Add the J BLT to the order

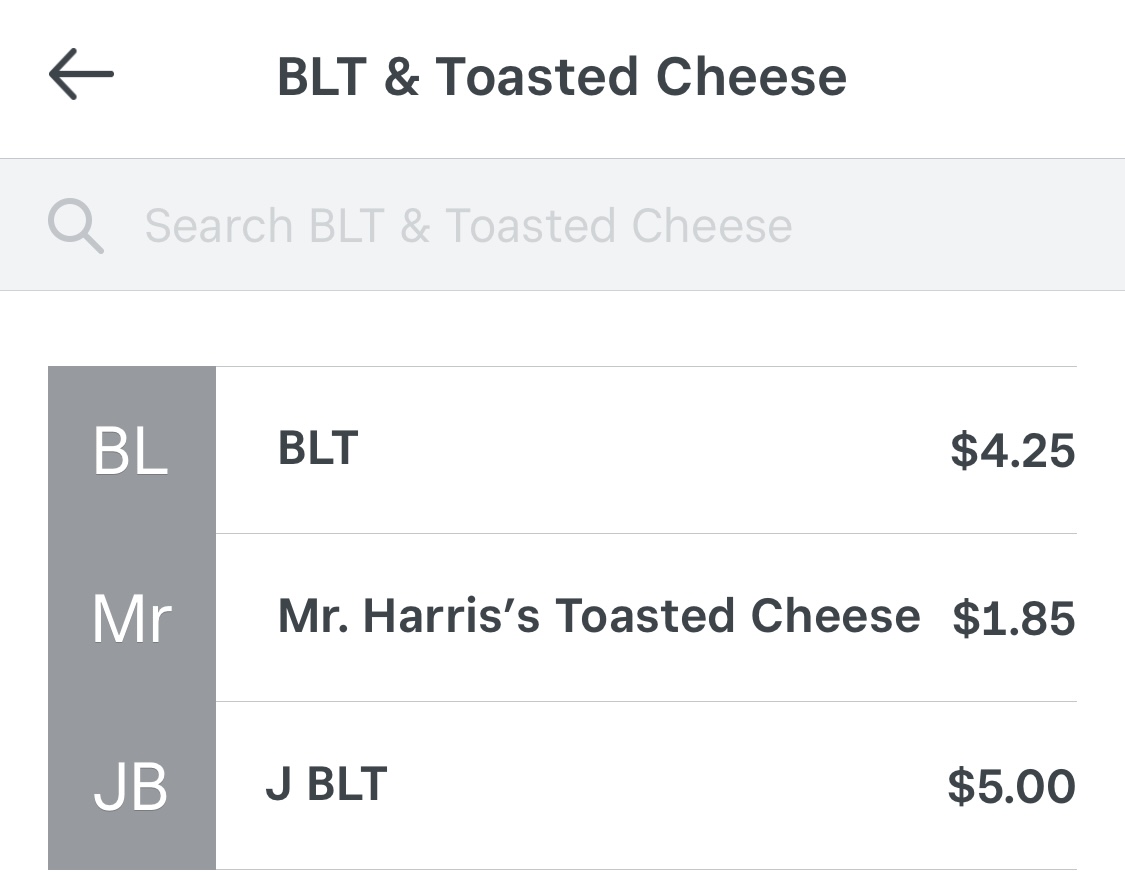point(640,786)
